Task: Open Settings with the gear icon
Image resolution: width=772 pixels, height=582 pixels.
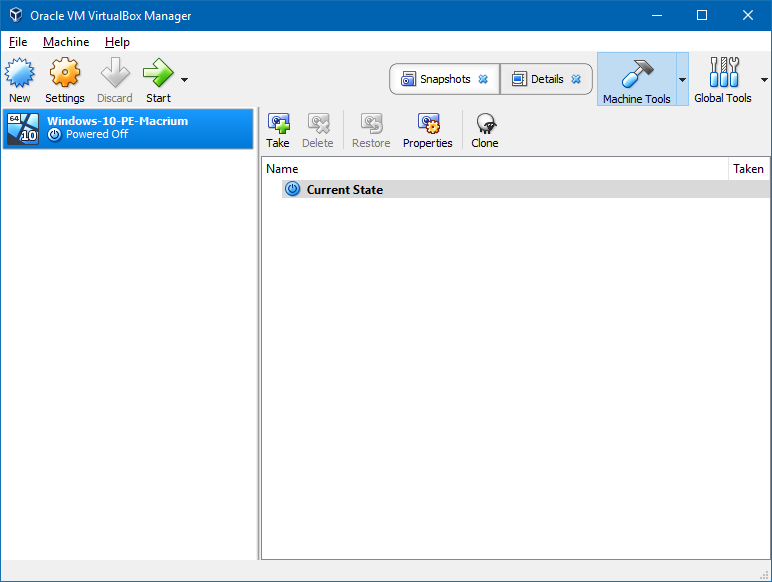Action: (x=64, y=73)
